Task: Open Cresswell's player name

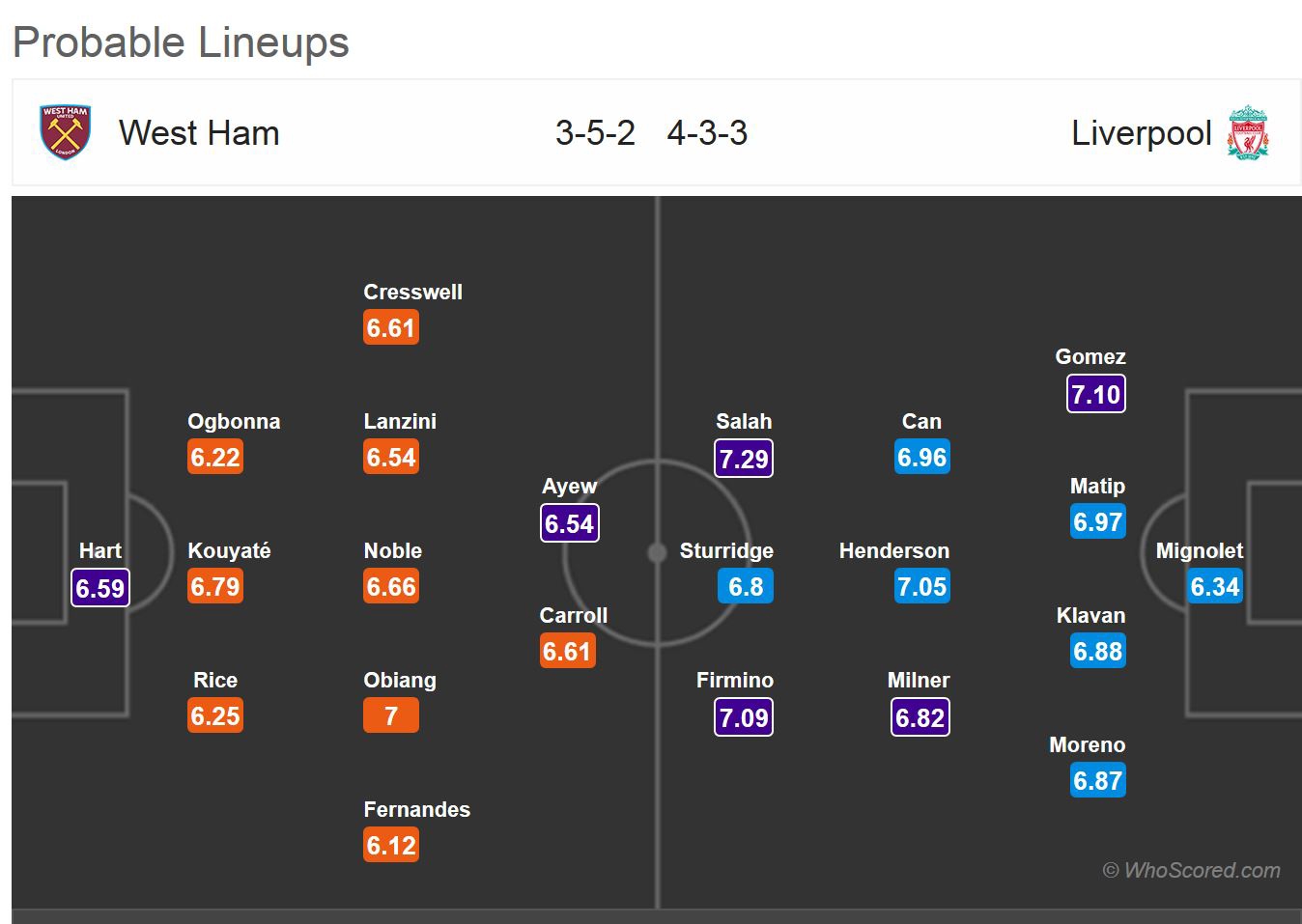Action: pos(412,292)
